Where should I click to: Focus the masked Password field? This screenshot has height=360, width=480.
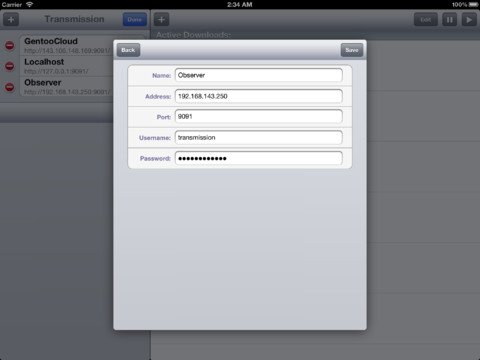pyautogui.click(x=259, y=158)
